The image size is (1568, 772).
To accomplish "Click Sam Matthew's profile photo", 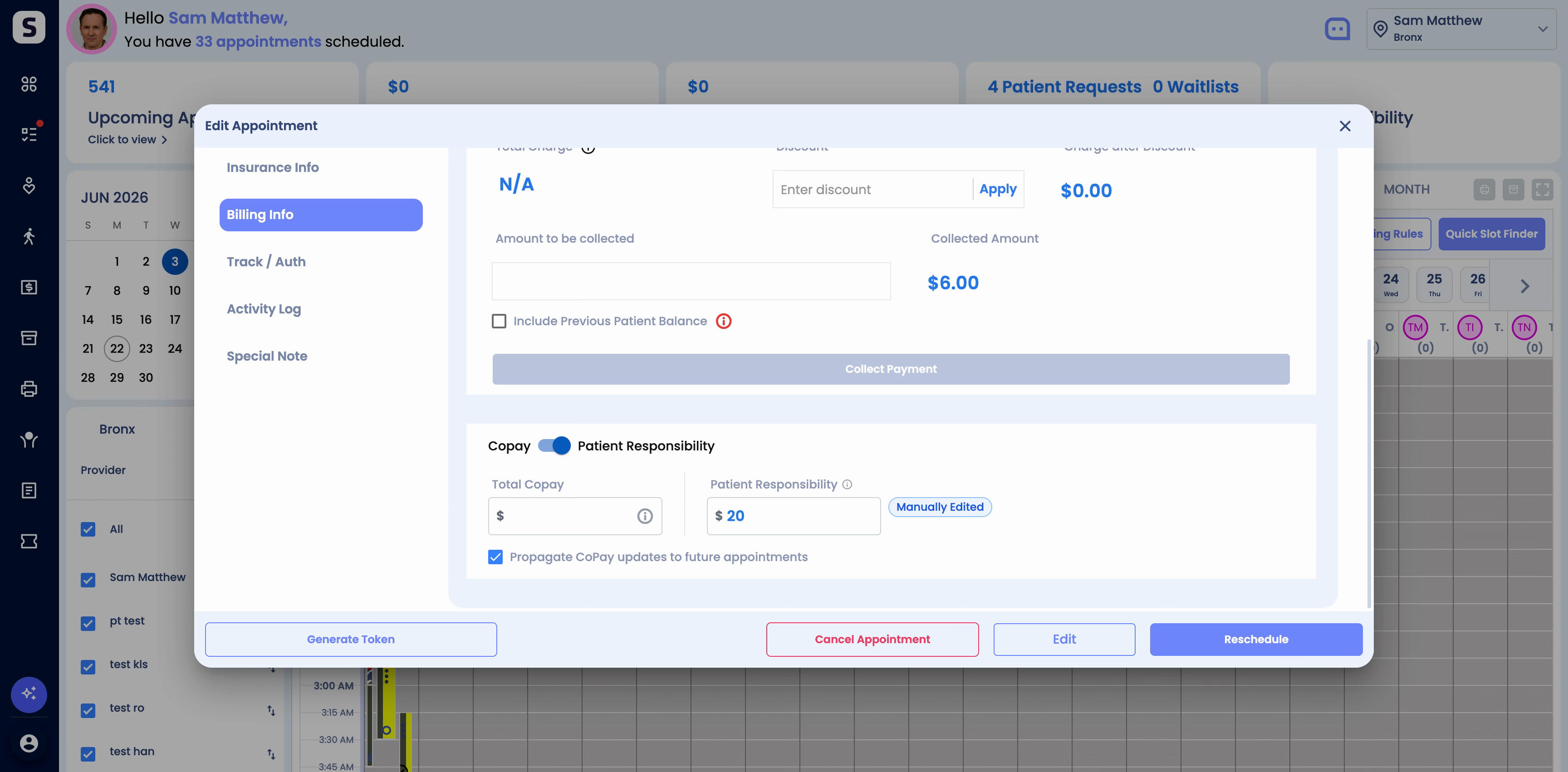I will (91, 29).
